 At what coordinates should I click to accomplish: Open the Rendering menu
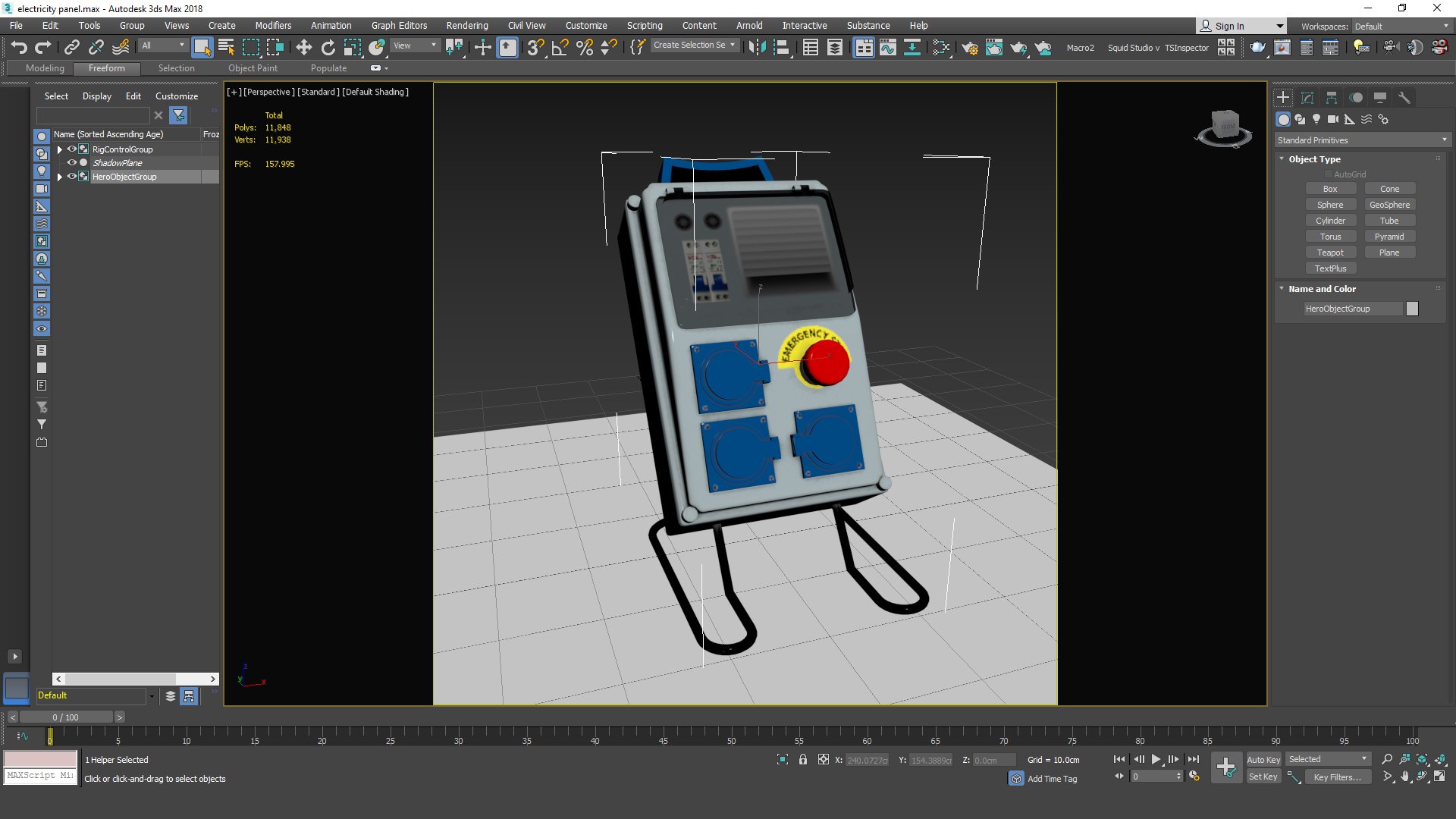[x=467, y=26]
